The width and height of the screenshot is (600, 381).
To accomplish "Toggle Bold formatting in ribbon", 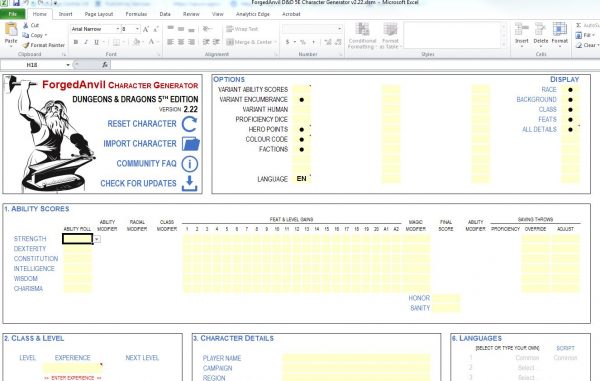I will point(76,42).
